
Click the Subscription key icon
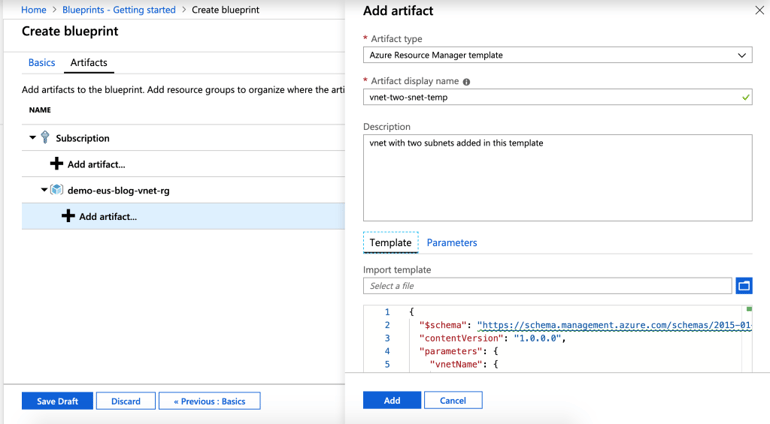click(45, 137)
